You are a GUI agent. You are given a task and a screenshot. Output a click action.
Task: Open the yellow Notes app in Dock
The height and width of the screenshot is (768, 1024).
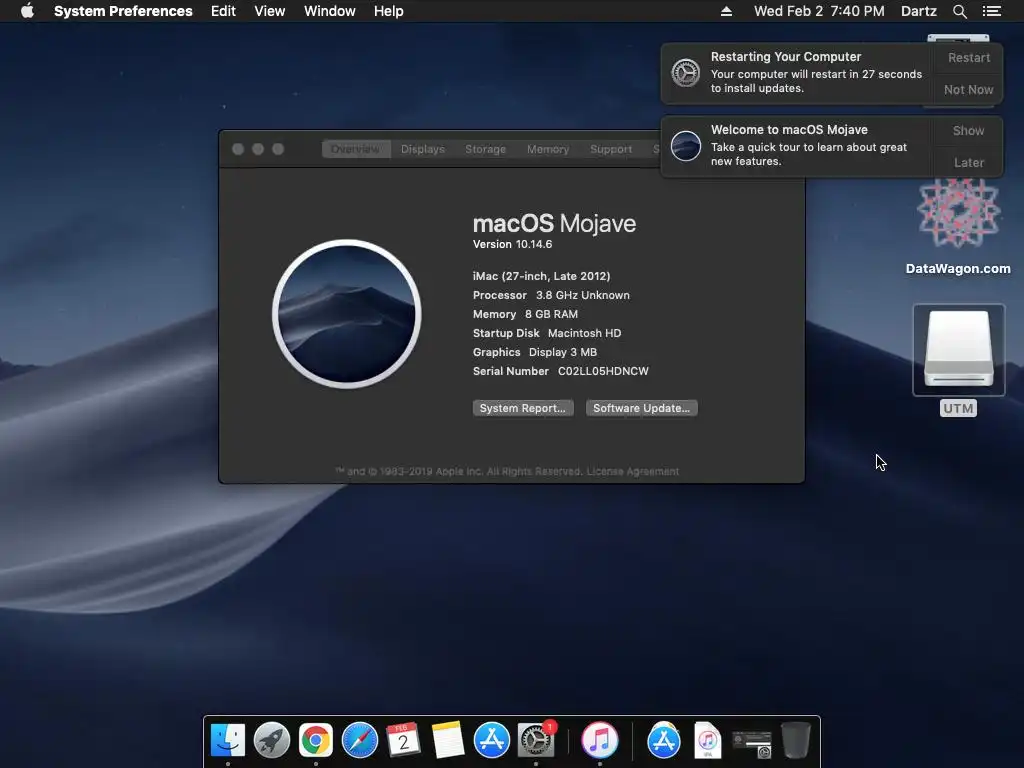(x=447, y=740)
